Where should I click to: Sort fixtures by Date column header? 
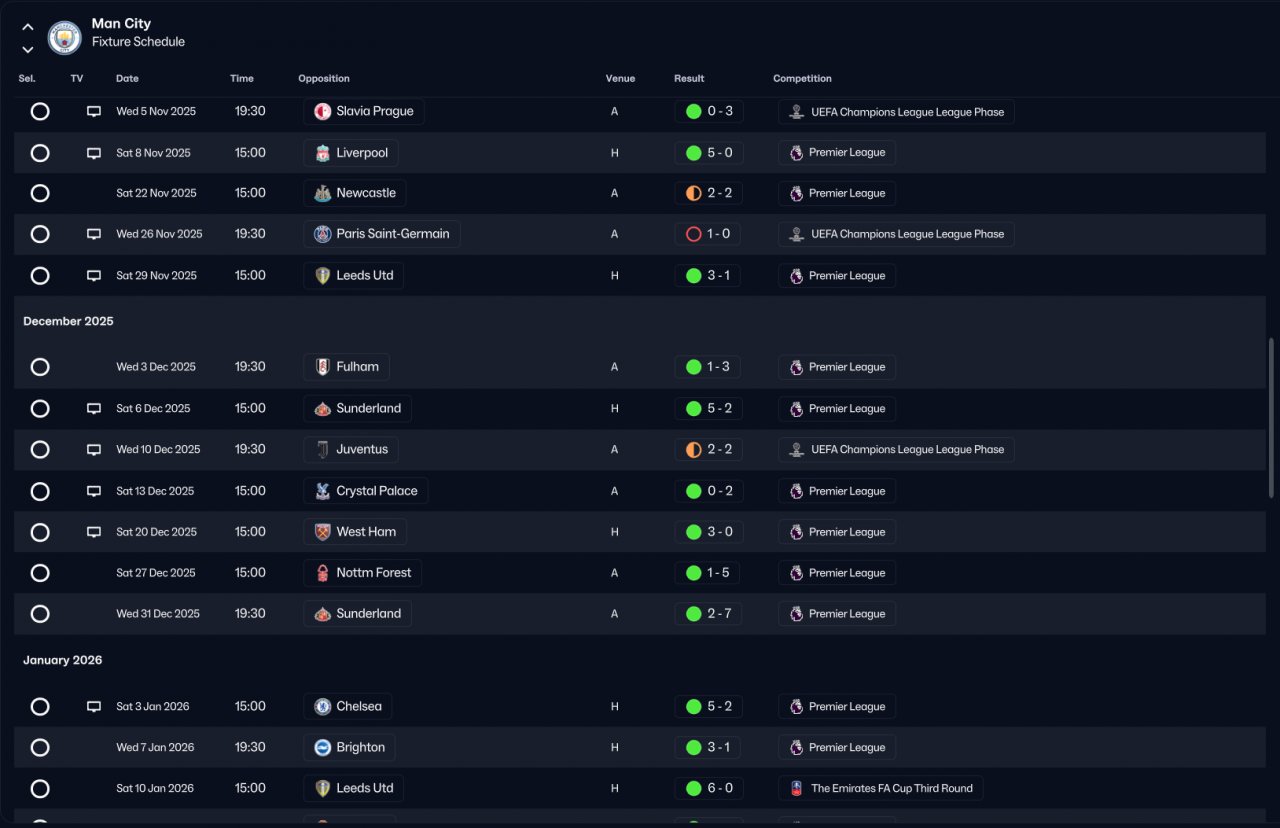pos(127,78)
